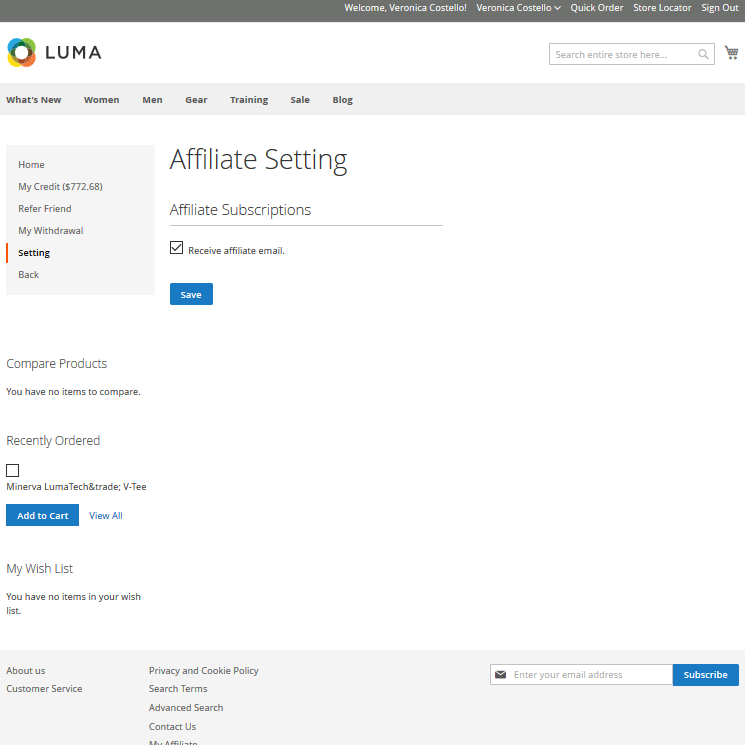Click the search entire store field
The width and height of the screenshot is (745, 745).
tap(622, 55)
